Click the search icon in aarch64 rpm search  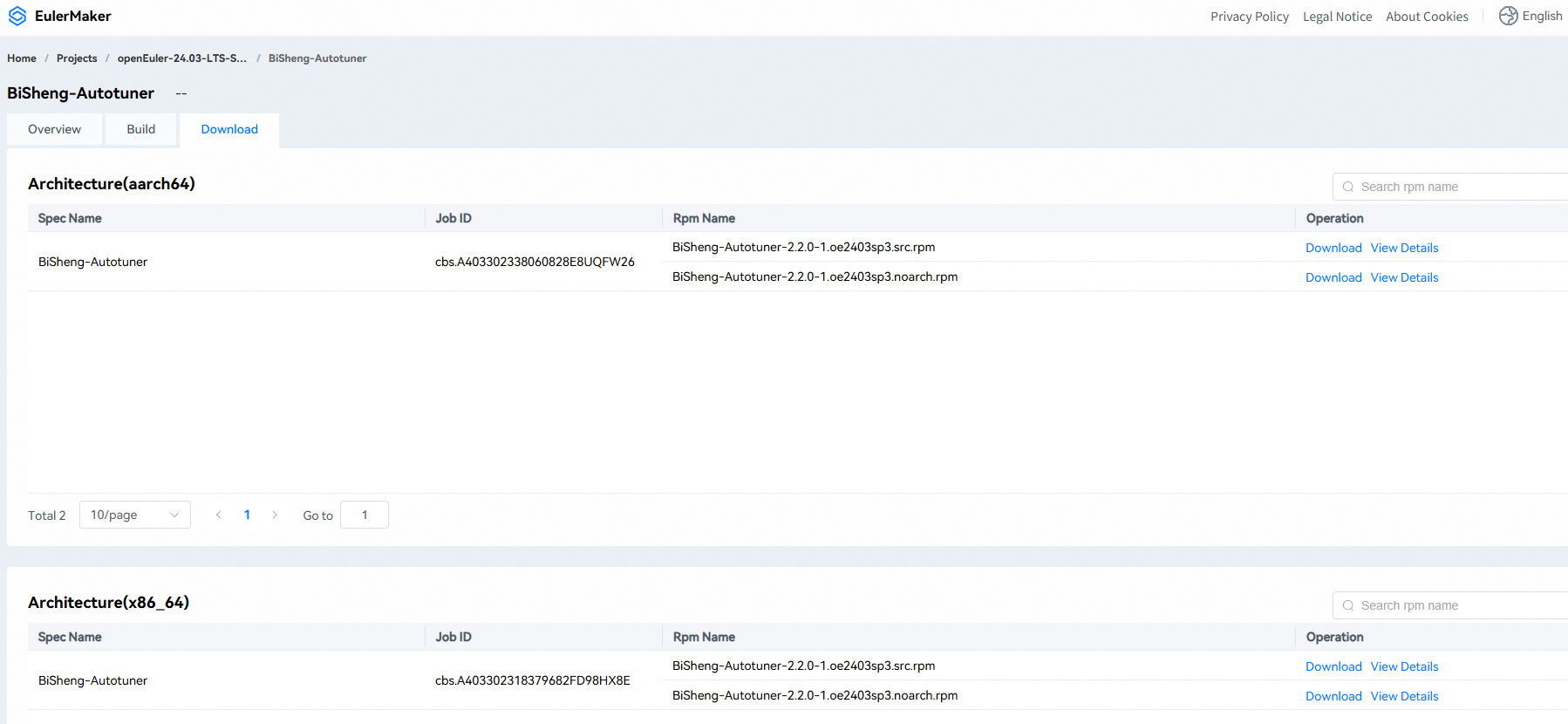[1348, 187]
